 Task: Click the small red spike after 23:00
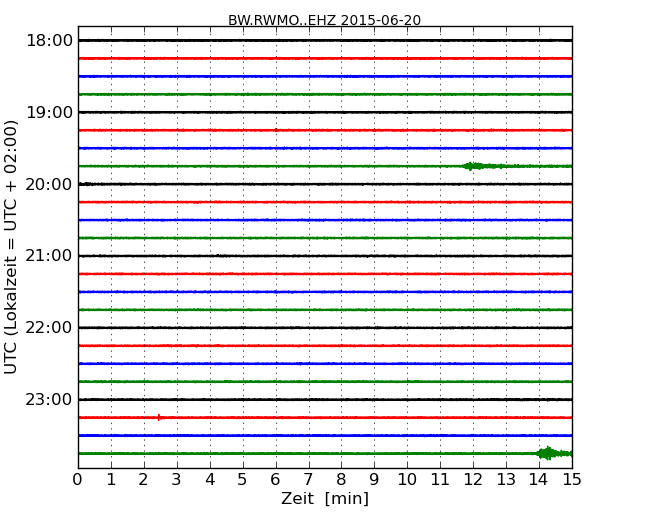pos(159,417)
